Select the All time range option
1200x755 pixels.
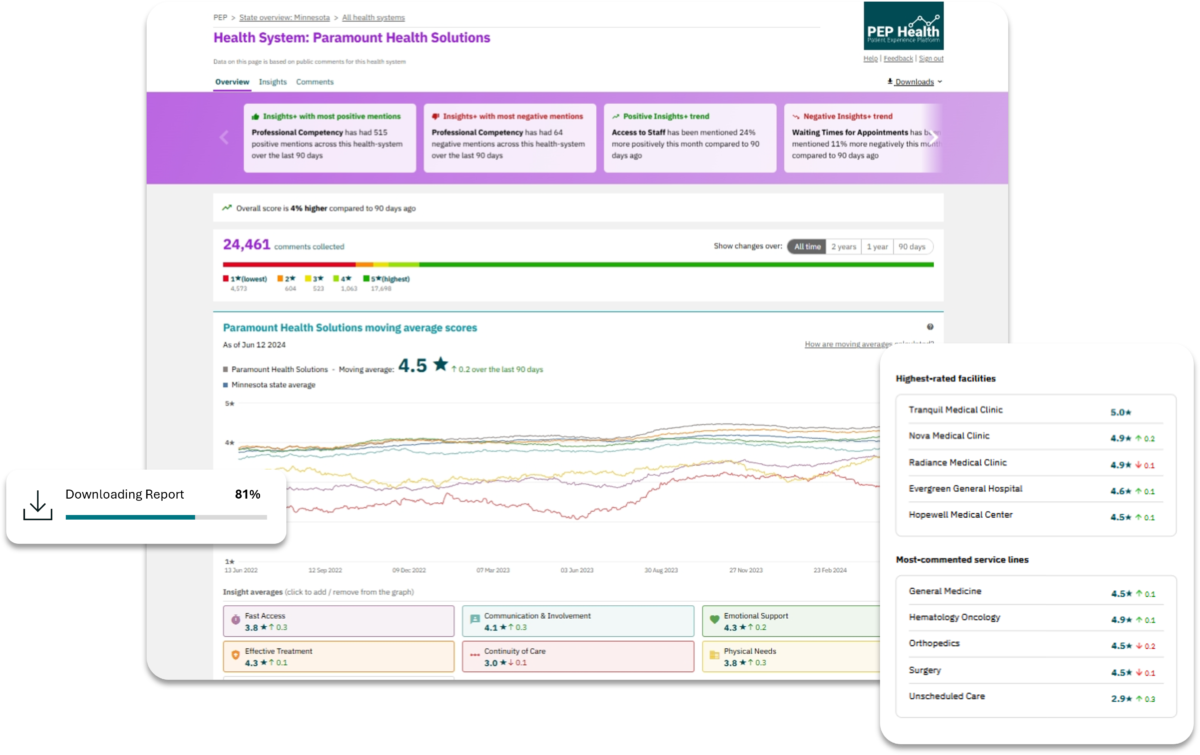(806, 246)
